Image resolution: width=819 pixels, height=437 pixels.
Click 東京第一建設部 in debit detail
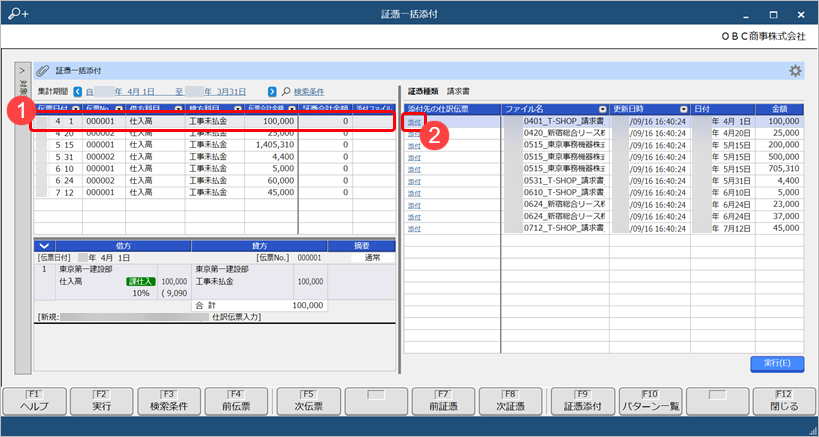(x=85, y=269)
